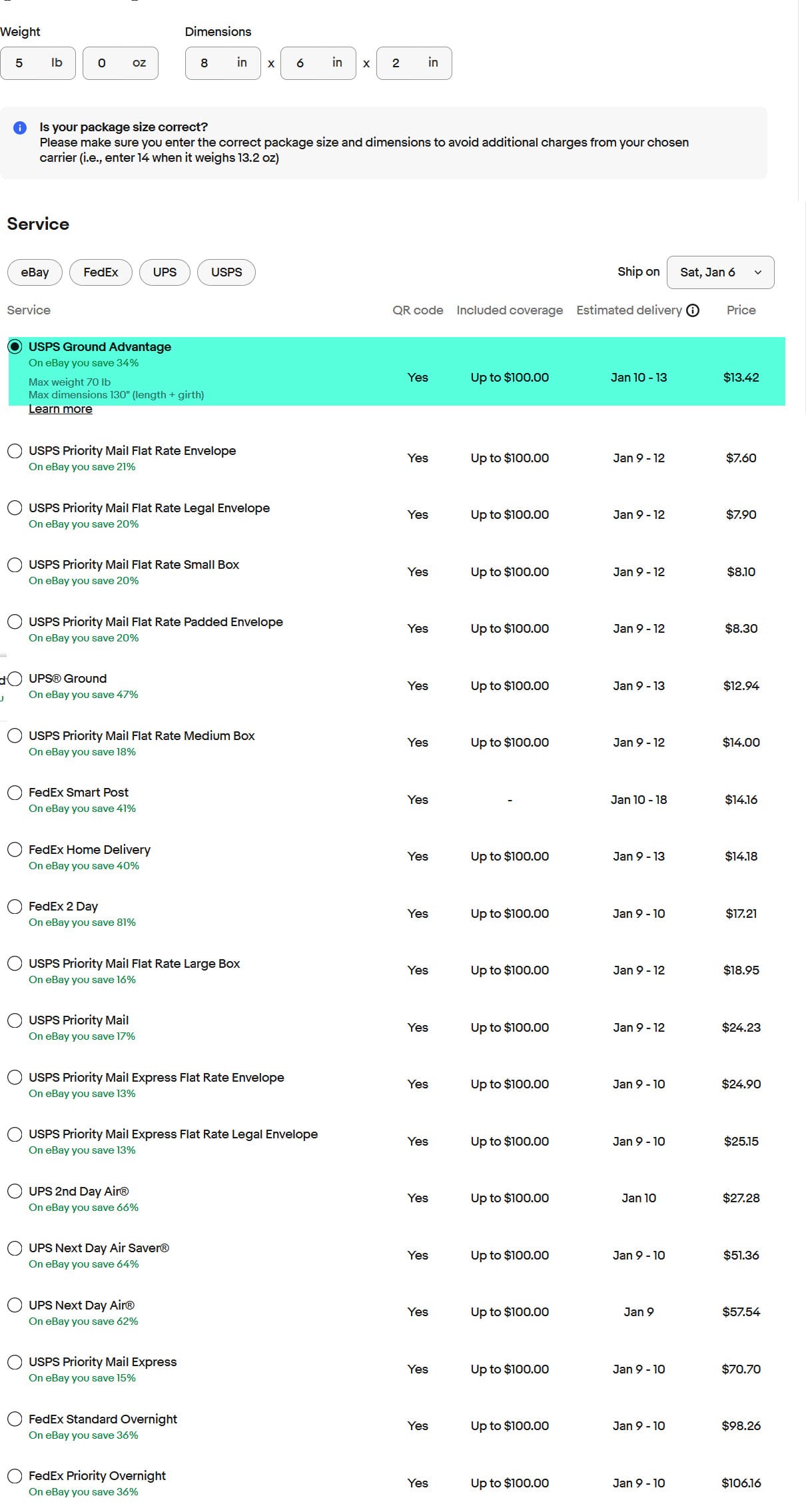Click the $13.42 Ground Advantage price

[741, 378]
